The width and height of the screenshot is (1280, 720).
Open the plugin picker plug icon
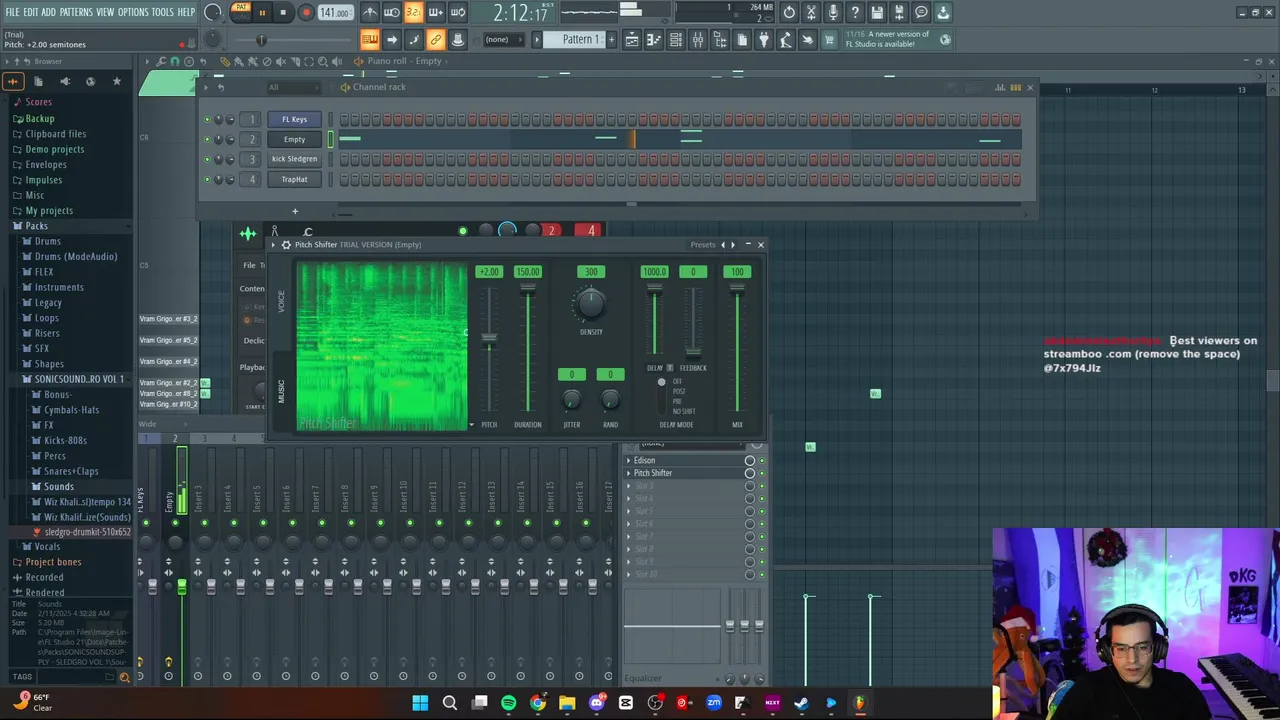tap(764, 40)
